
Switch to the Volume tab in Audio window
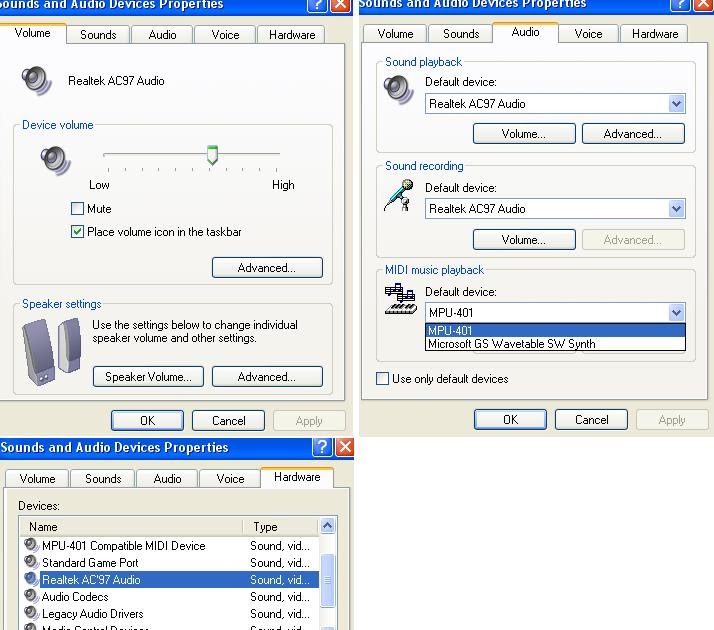pos(395,34)
